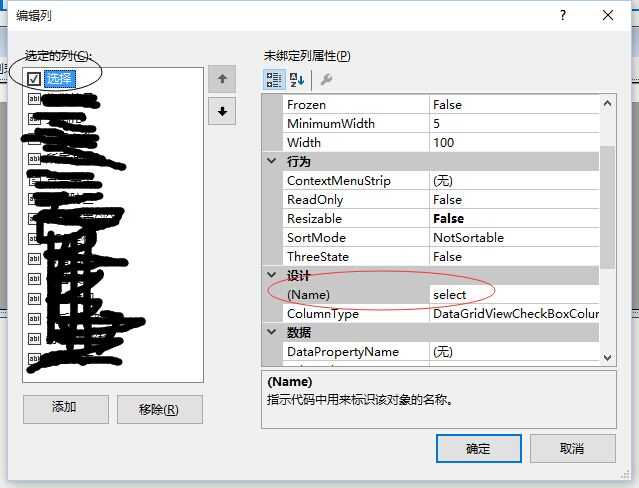Cancel with the 取消 button
The image size is (639, 488).
[573, 448]
